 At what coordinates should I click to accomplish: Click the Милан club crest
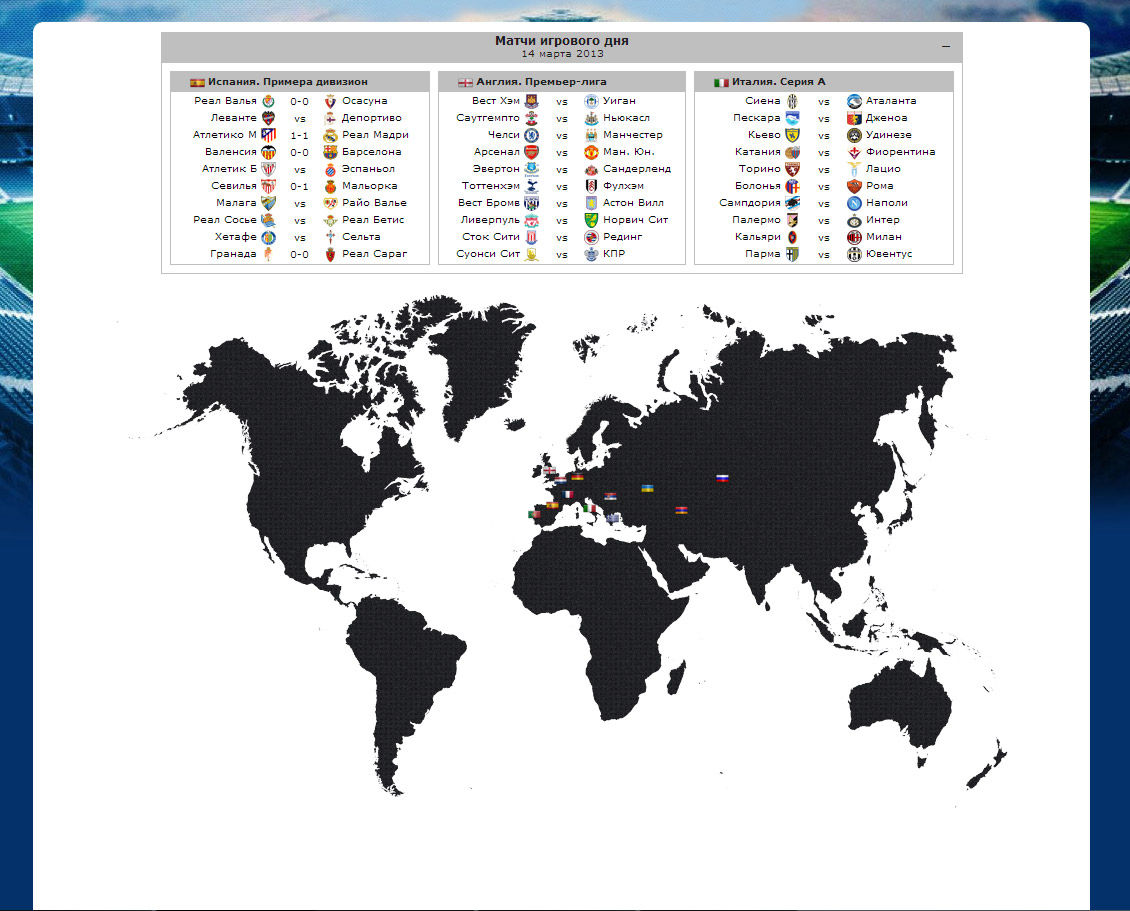[x=854, y=236]
